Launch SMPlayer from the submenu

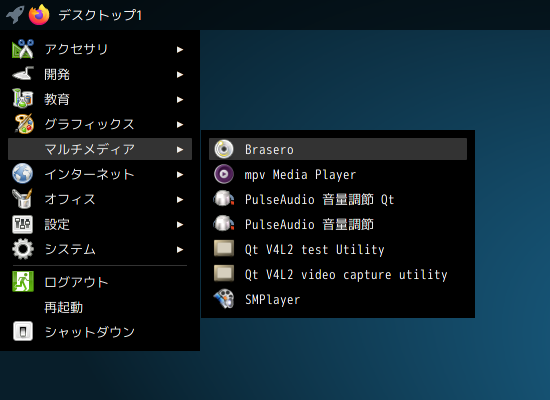click(x=338, y=299)
